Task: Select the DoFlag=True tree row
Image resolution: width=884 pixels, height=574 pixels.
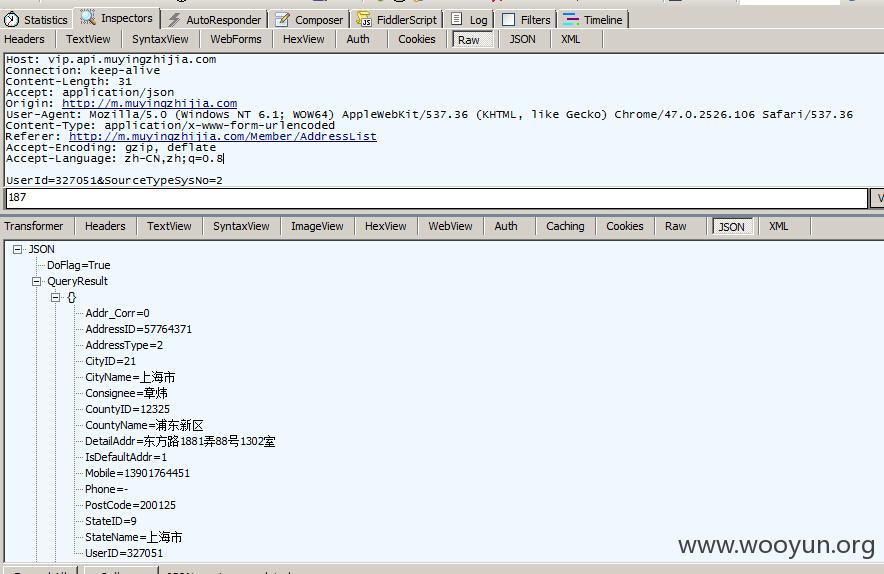Action: coord(78,265)
